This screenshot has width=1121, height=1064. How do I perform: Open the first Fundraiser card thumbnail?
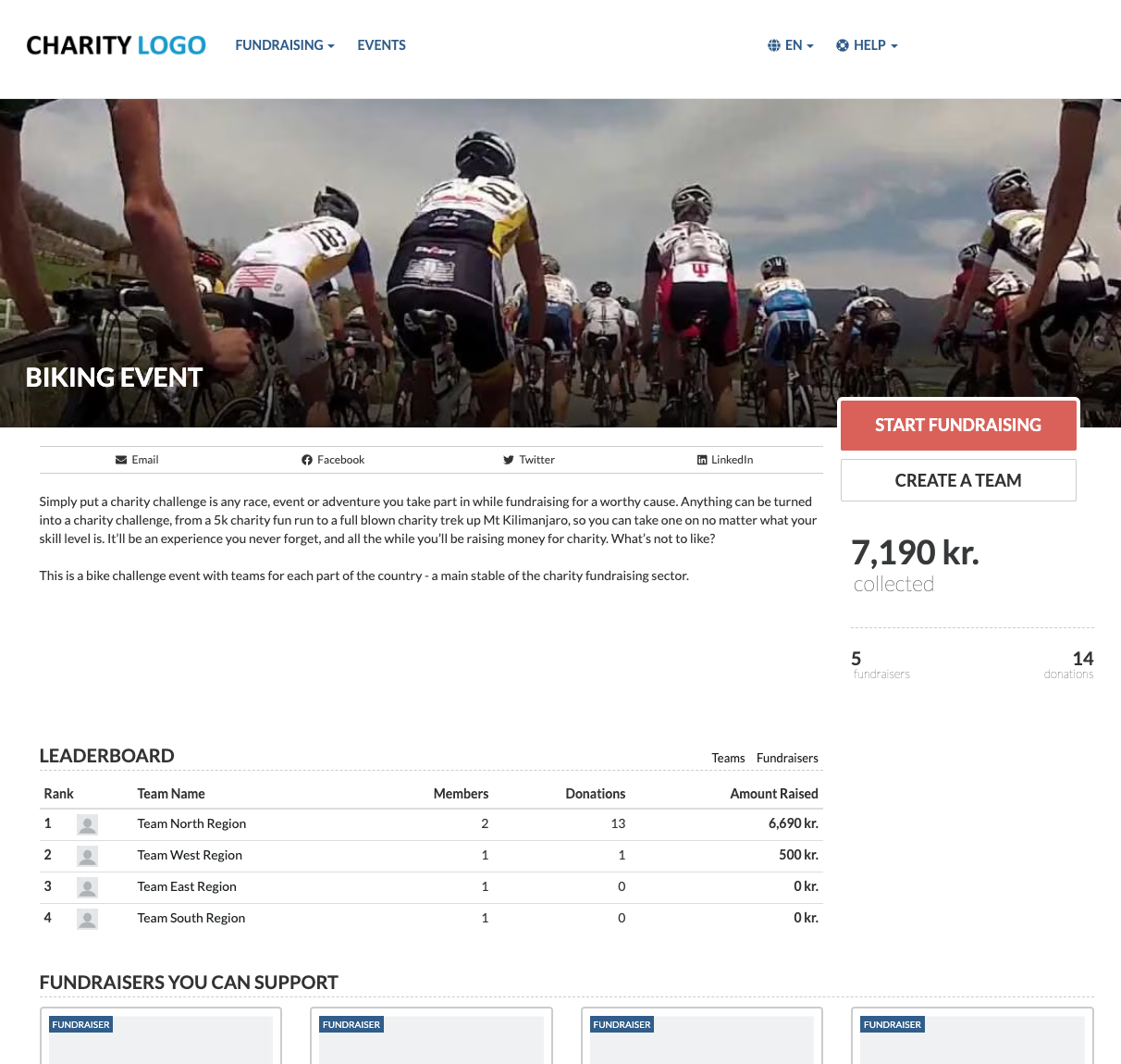pos(161,1040)
